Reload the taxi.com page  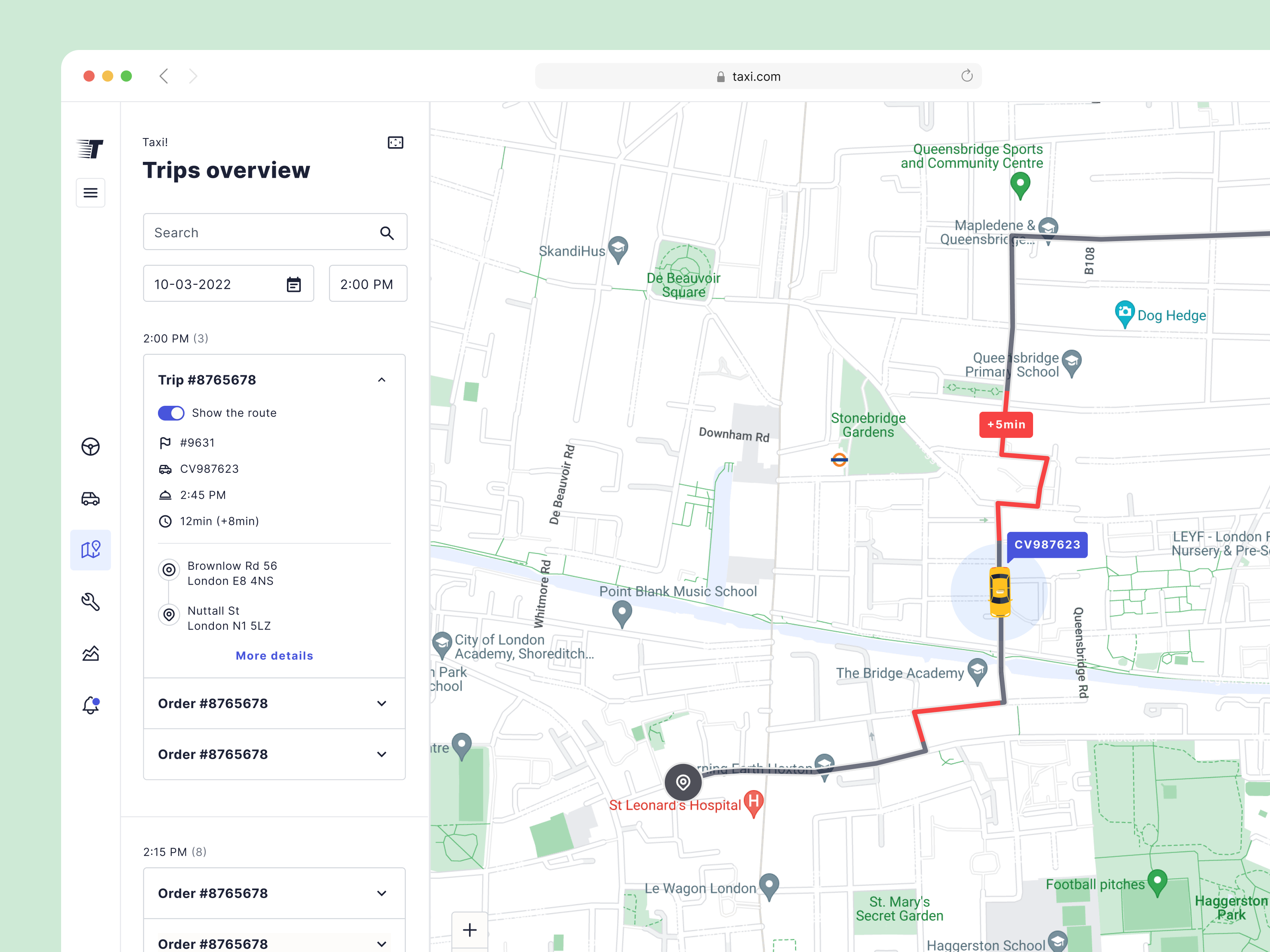coord(967,76)
